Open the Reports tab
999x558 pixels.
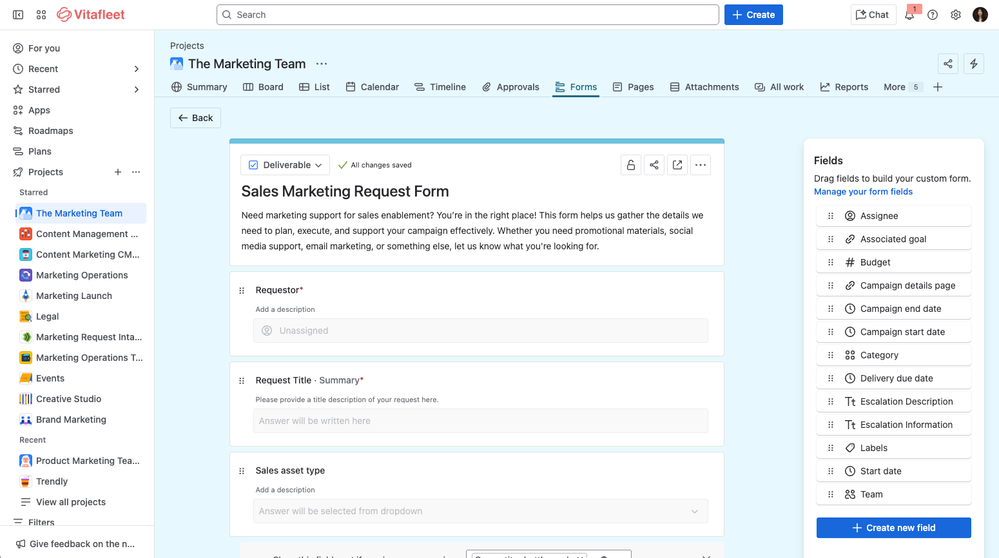pos(844,87)
